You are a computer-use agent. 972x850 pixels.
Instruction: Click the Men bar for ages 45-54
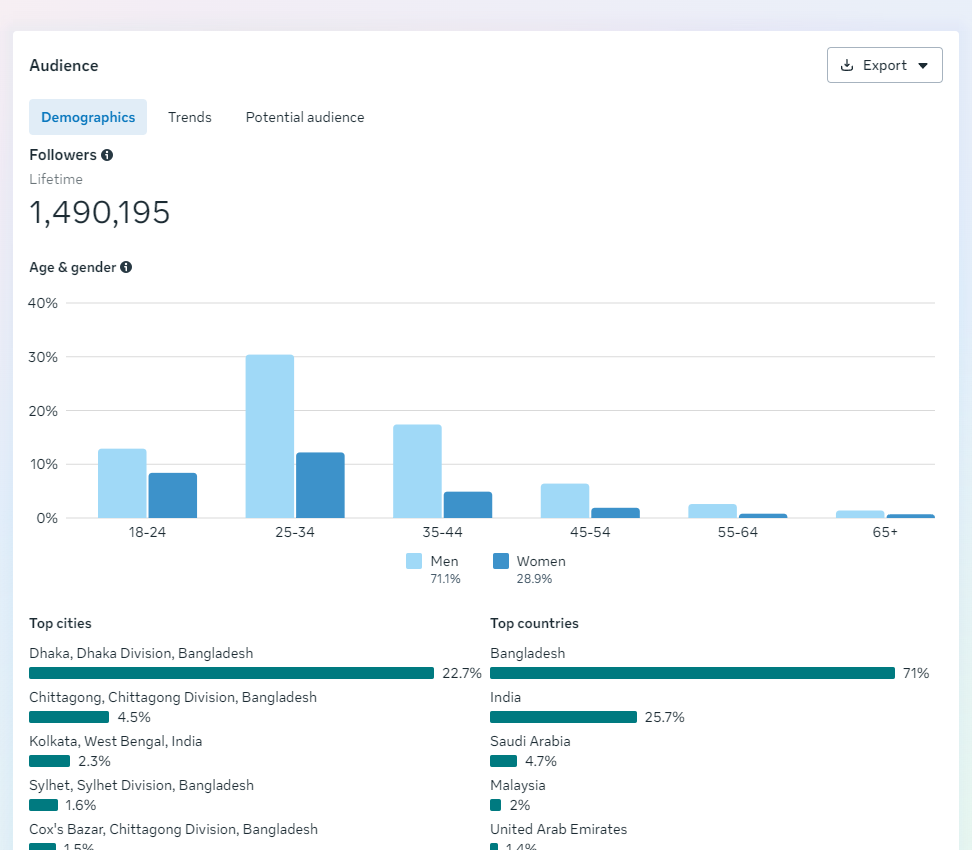click(565, 501)
